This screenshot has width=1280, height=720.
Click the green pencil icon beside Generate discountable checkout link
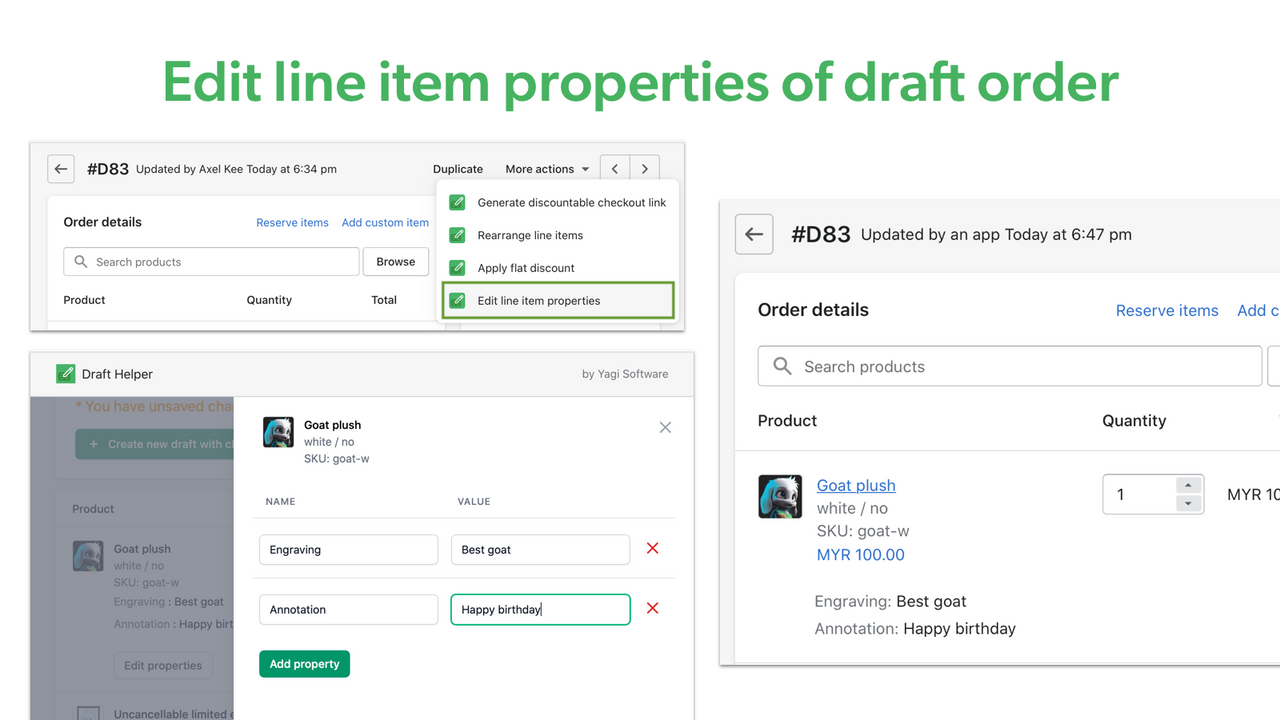(x=457, y=202)
